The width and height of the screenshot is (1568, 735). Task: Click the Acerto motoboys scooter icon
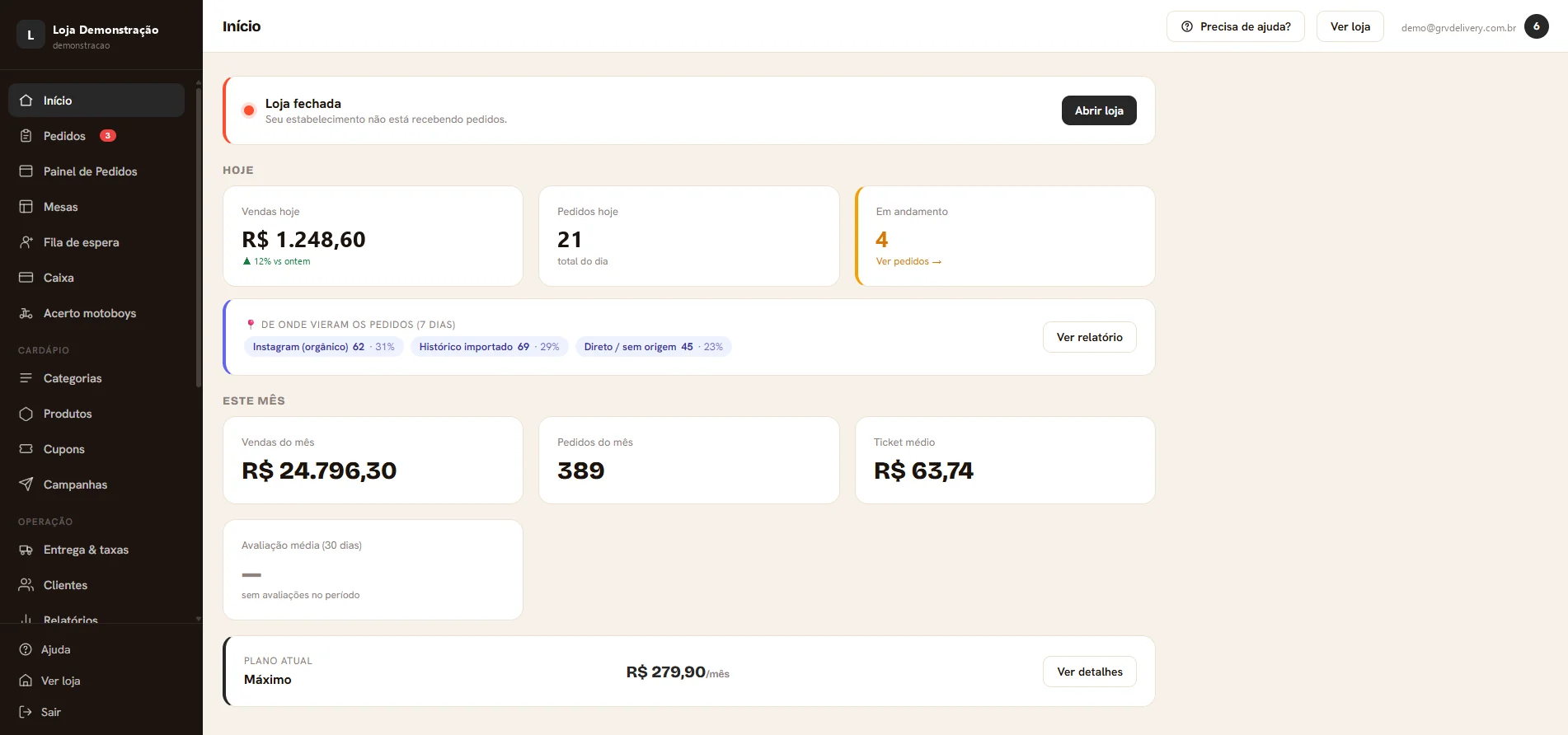point(26,313)
